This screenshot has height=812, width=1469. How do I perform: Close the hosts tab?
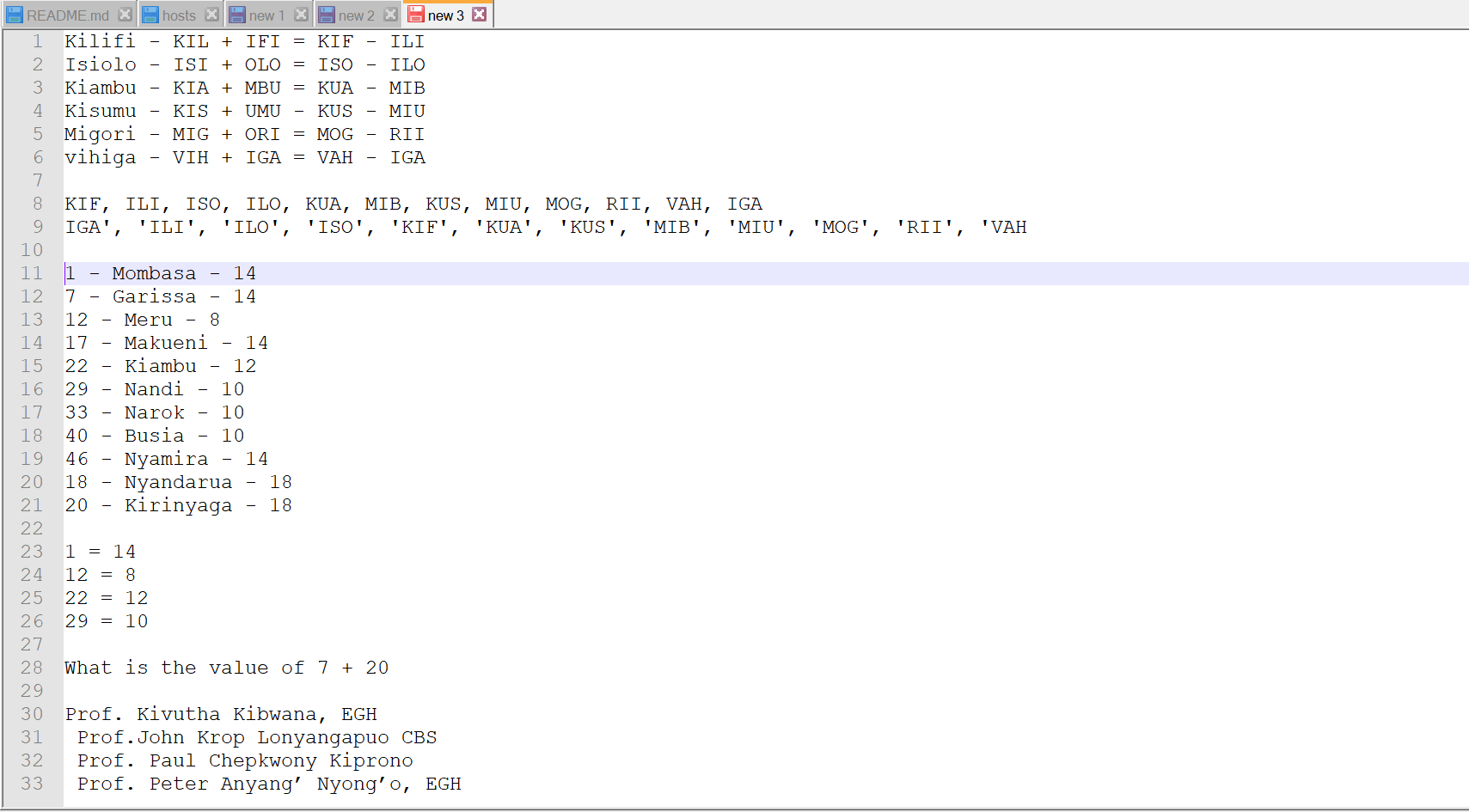[211, 15]
